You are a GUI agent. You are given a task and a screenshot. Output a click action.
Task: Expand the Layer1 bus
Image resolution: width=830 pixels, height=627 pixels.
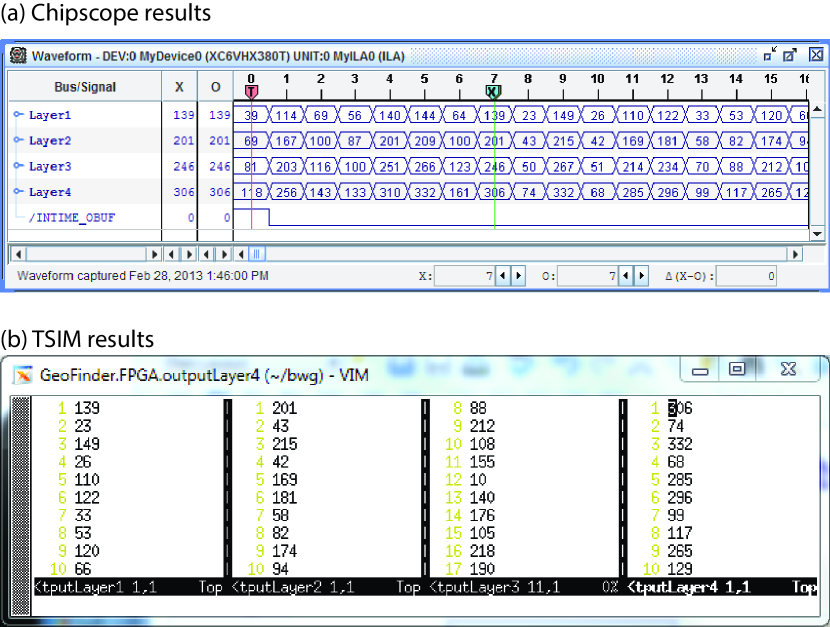coord(18,116)
